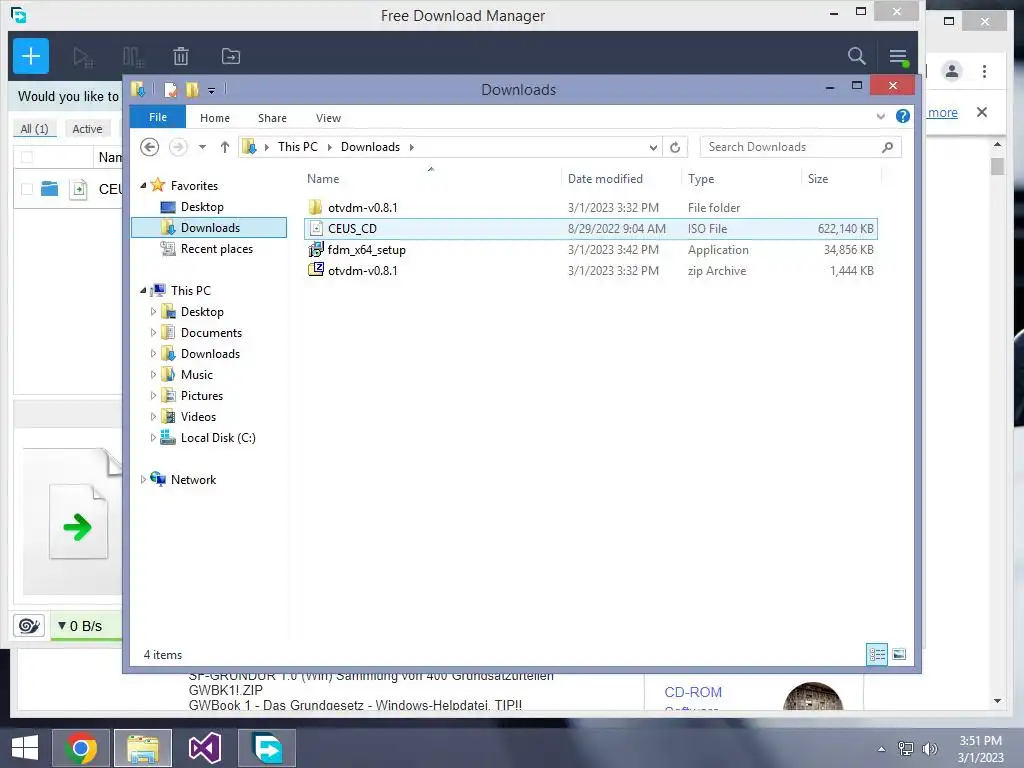1024x768 pixels.
Task: Click the move to folder icon
Action: 231,57
